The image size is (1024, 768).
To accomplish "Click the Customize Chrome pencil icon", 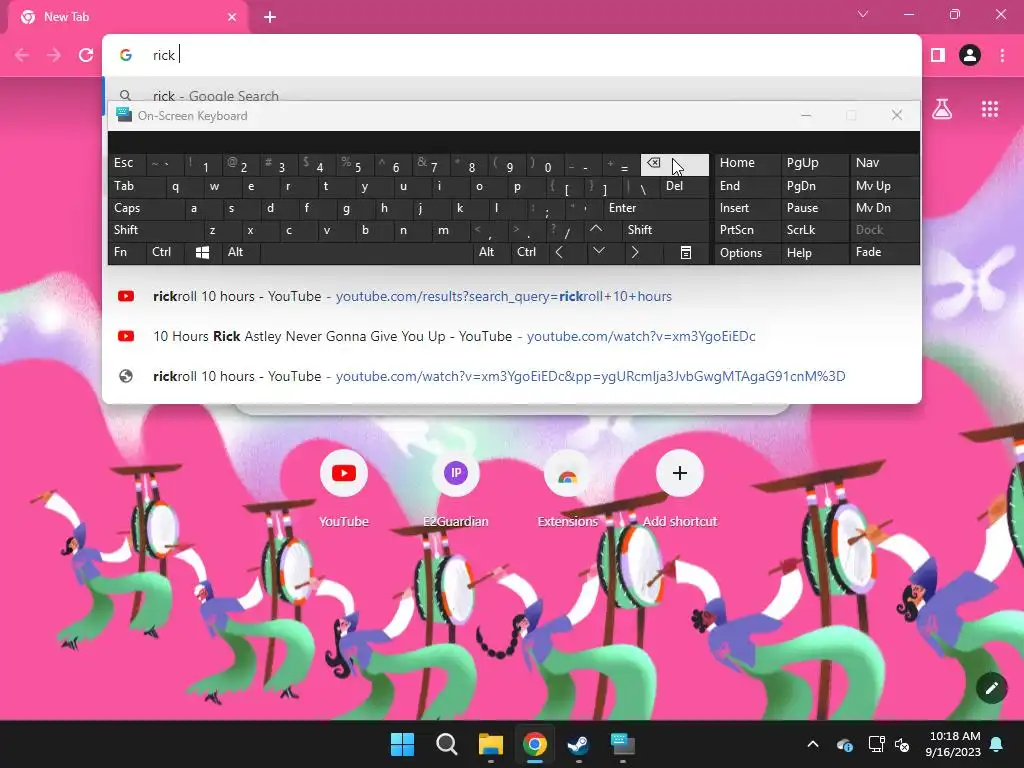I will click(x=991, y=688).
